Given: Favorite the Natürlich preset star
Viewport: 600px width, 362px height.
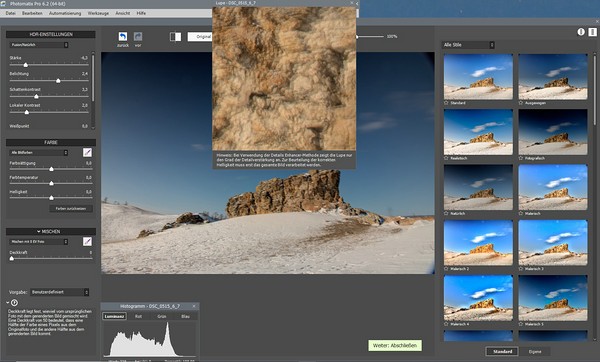Looking at the screenshot, I should [x=446, y=214].
